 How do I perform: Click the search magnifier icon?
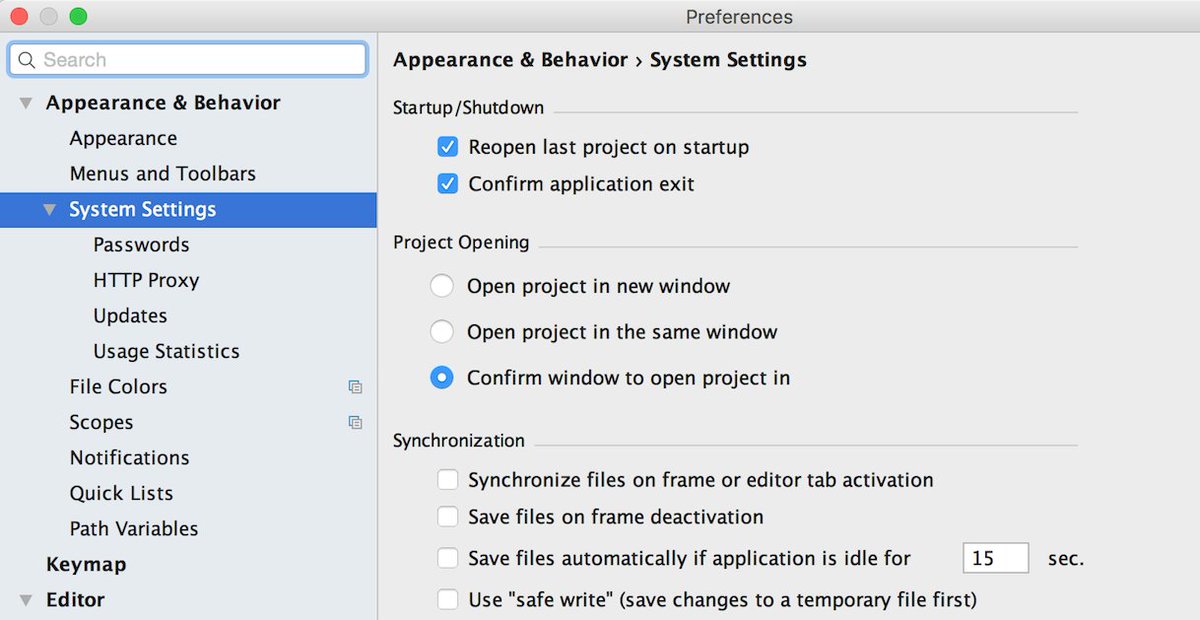click(x=27, y=60)
